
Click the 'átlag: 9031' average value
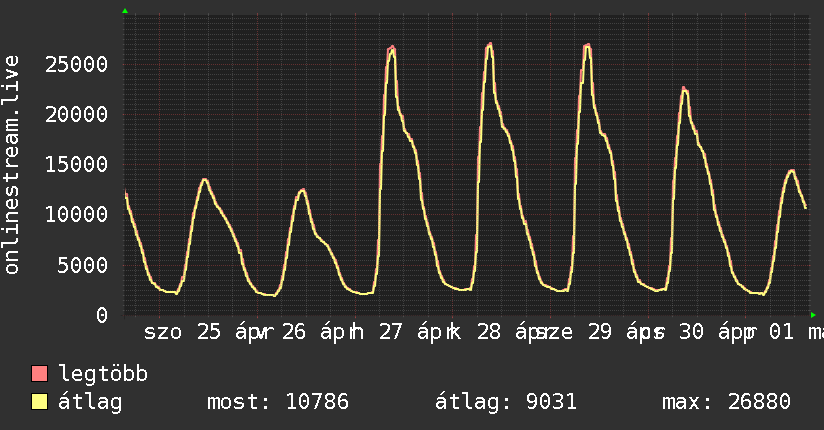click(506, 402)
